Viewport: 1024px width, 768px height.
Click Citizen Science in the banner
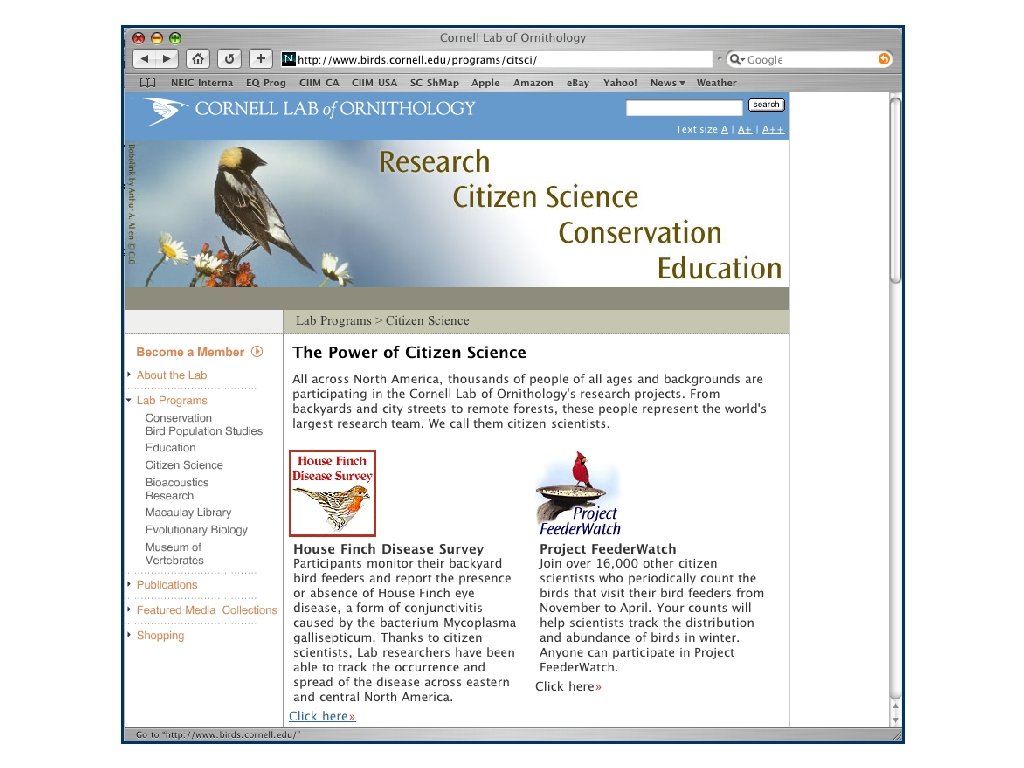[545, 197]
